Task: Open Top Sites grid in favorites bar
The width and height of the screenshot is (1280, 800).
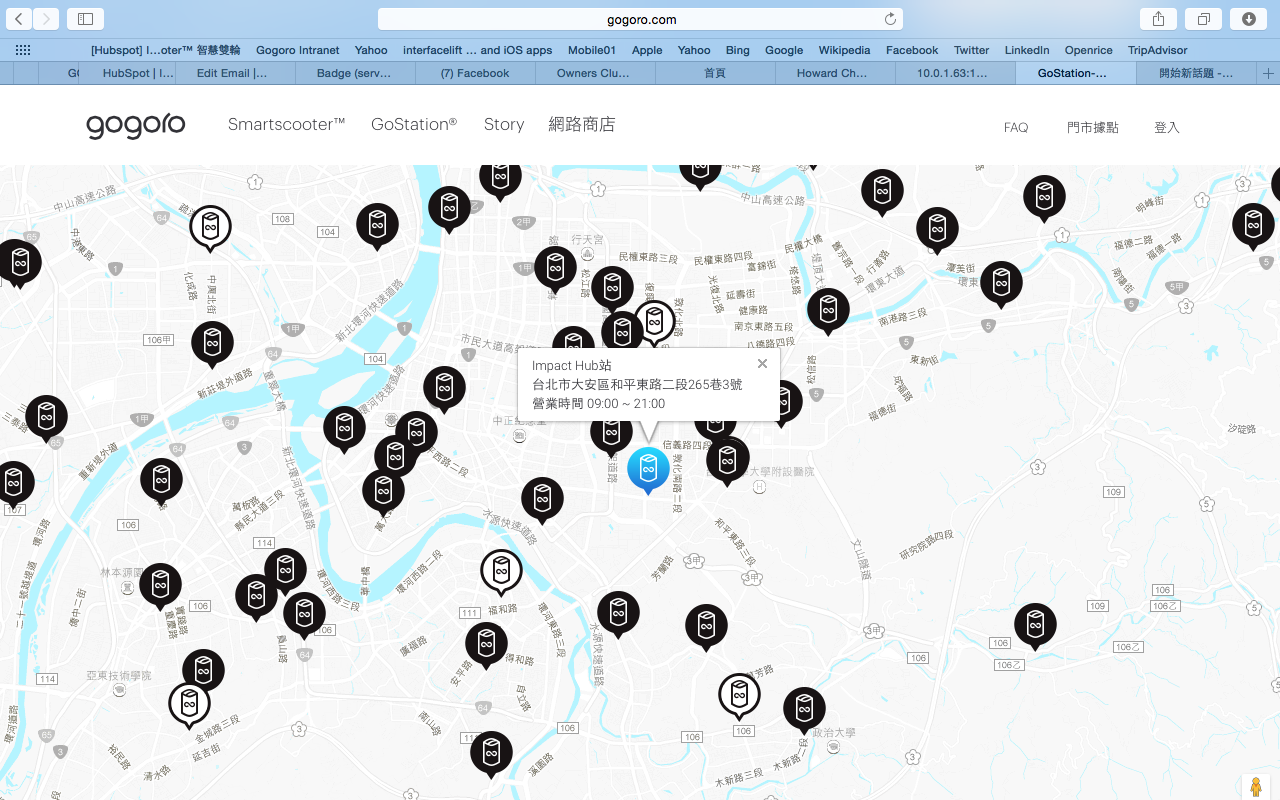Action: point(23,50)
